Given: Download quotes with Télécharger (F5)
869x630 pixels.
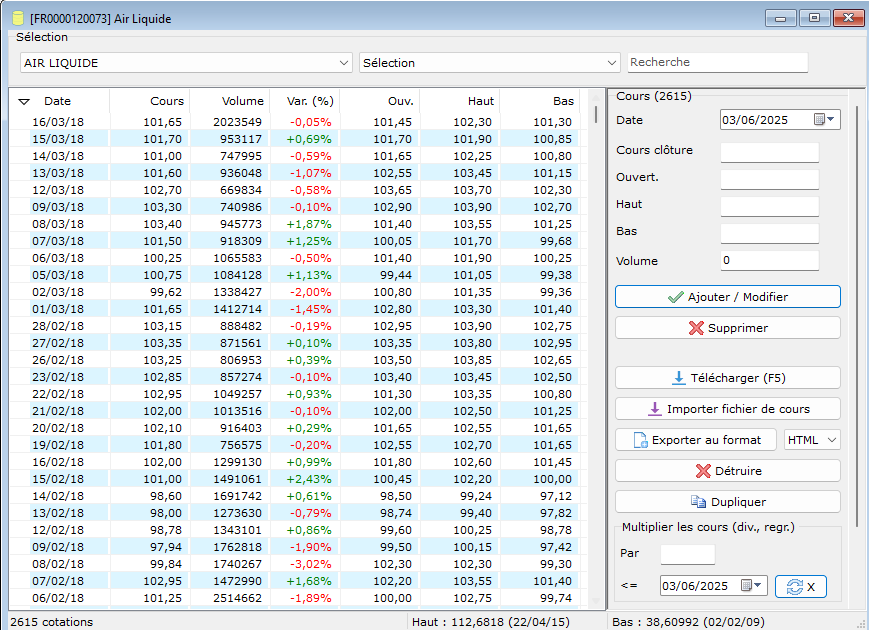Looking at the screenshot, I should click(728, 378).
